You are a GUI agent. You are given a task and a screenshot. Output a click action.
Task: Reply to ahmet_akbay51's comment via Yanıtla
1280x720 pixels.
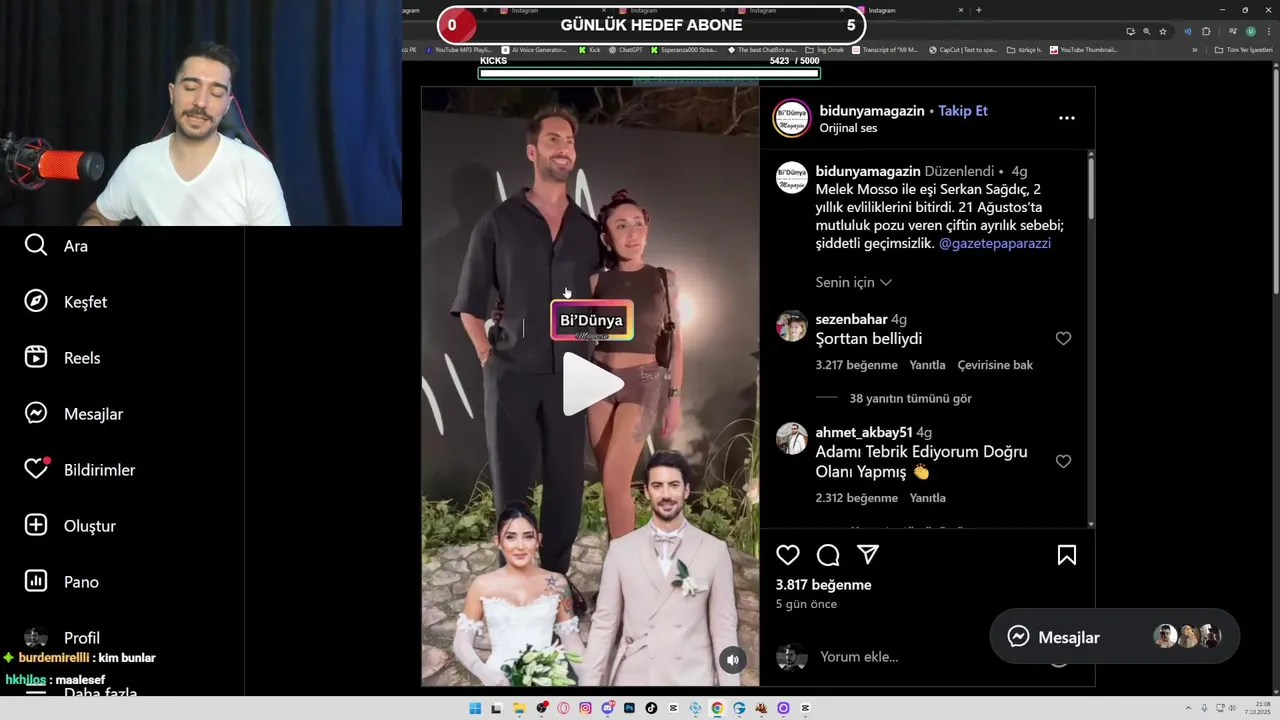[x=927, y=498]
